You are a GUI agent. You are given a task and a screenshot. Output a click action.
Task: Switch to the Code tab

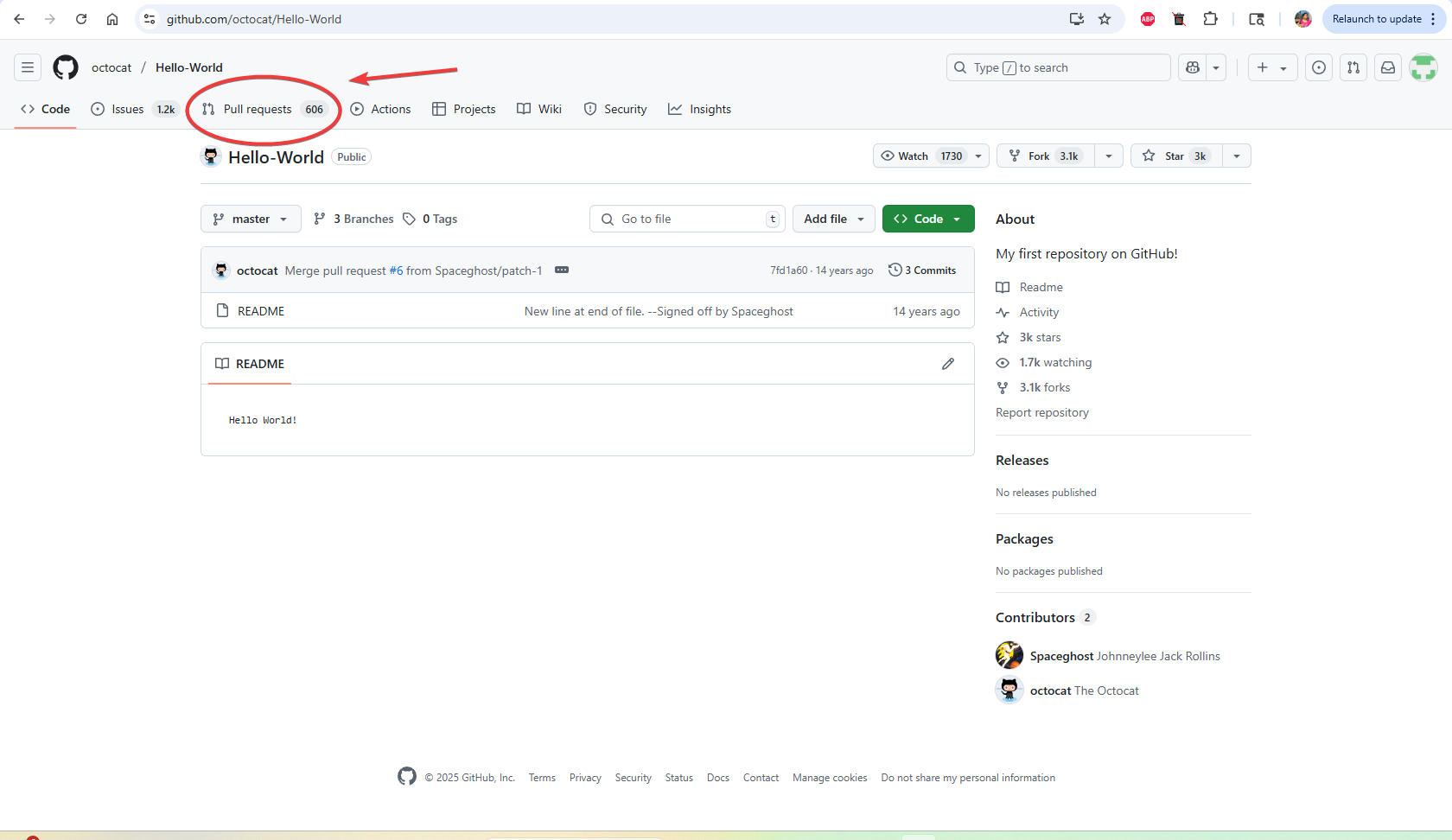pos(45,109)
